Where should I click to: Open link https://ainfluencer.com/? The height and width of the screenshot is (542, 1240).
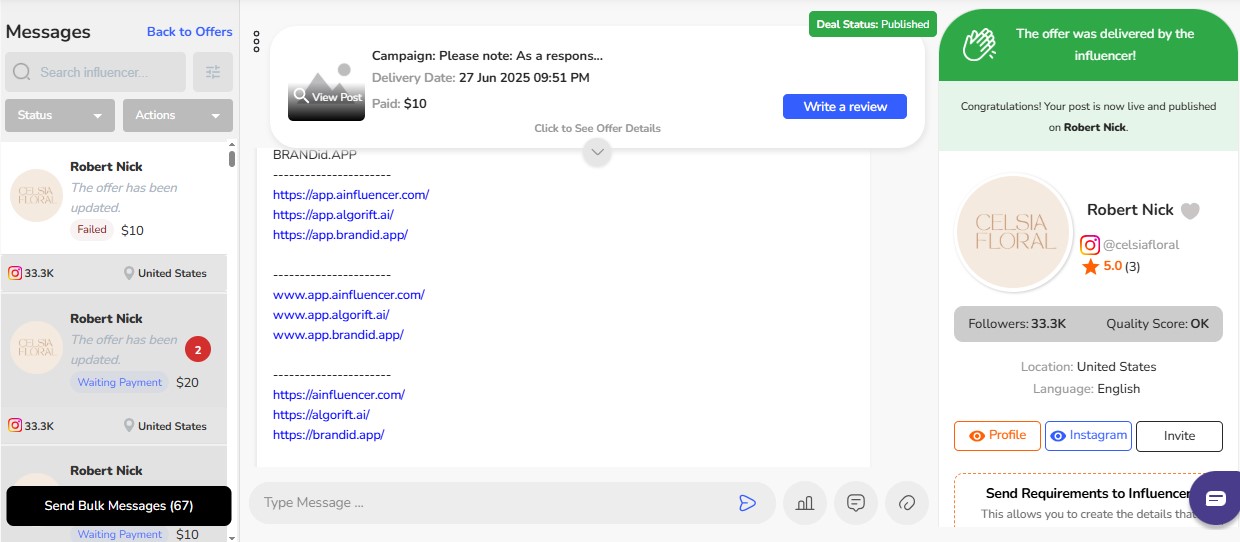(339, 395)
